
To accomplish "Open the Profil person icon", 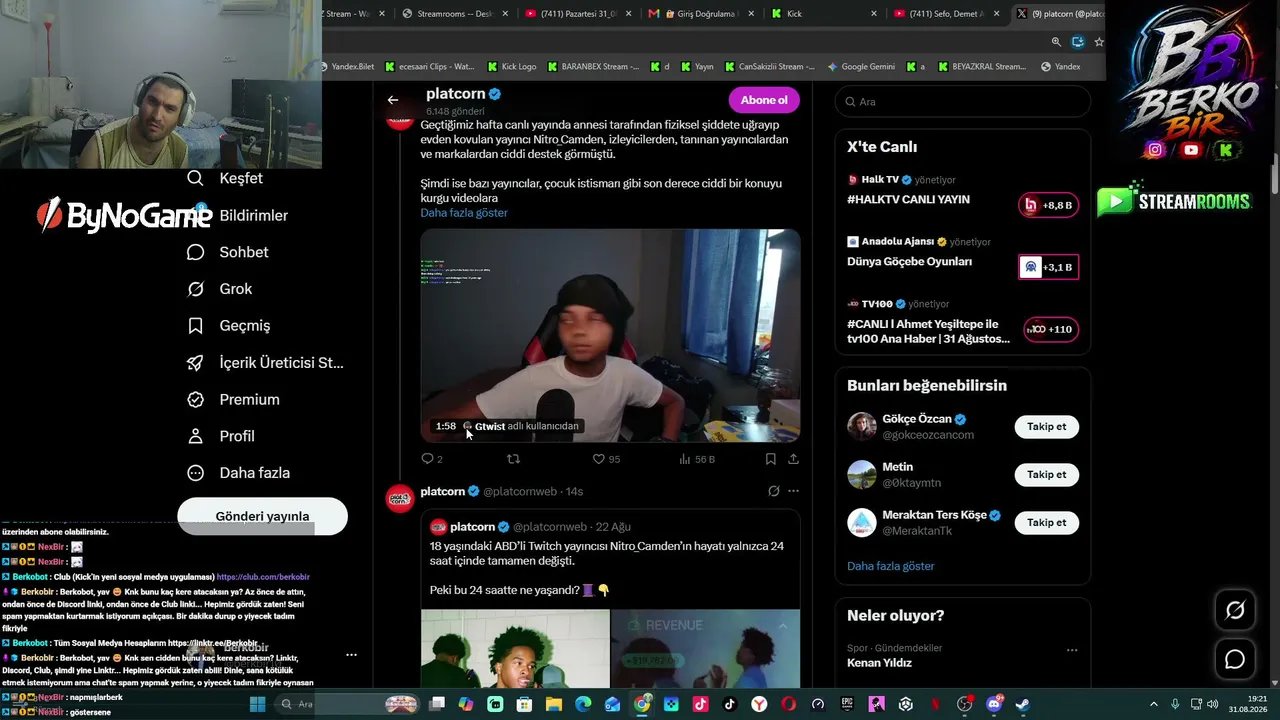I will pyautogui.click(x=196, y=436).
